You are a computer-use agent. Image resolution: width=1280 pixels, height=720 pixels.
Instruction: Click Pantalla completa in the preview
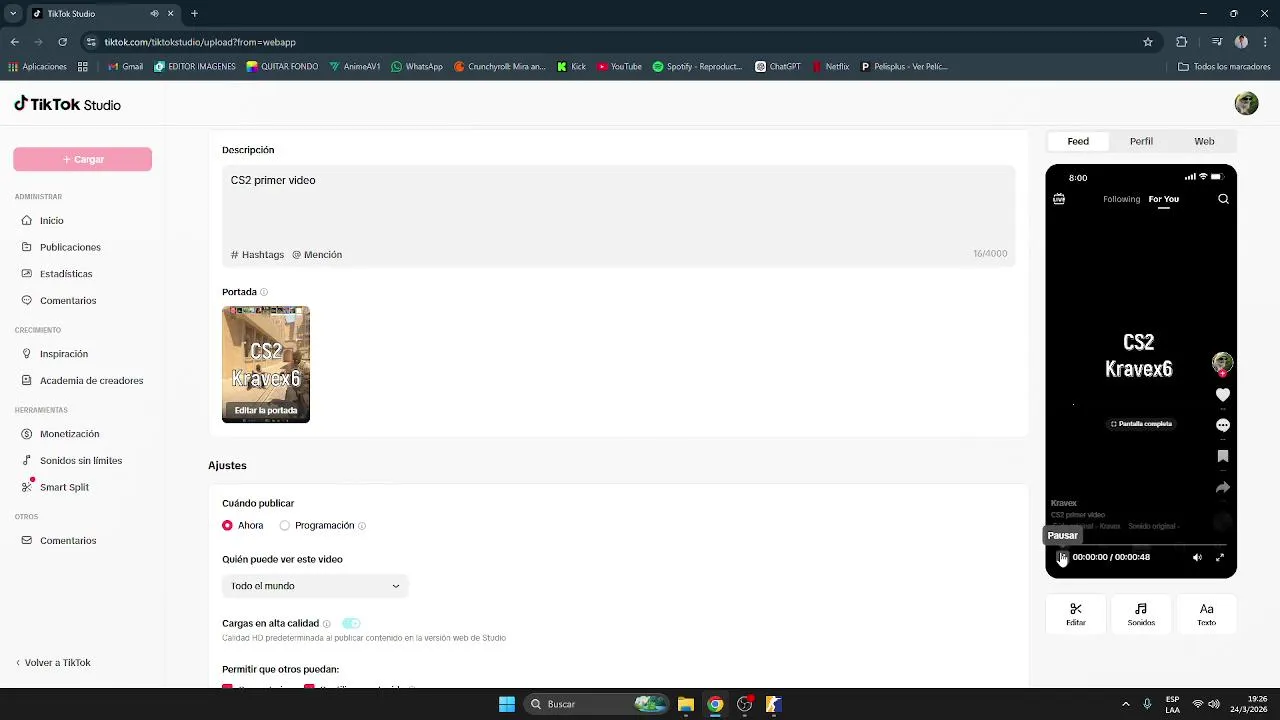coord(1141,424)
